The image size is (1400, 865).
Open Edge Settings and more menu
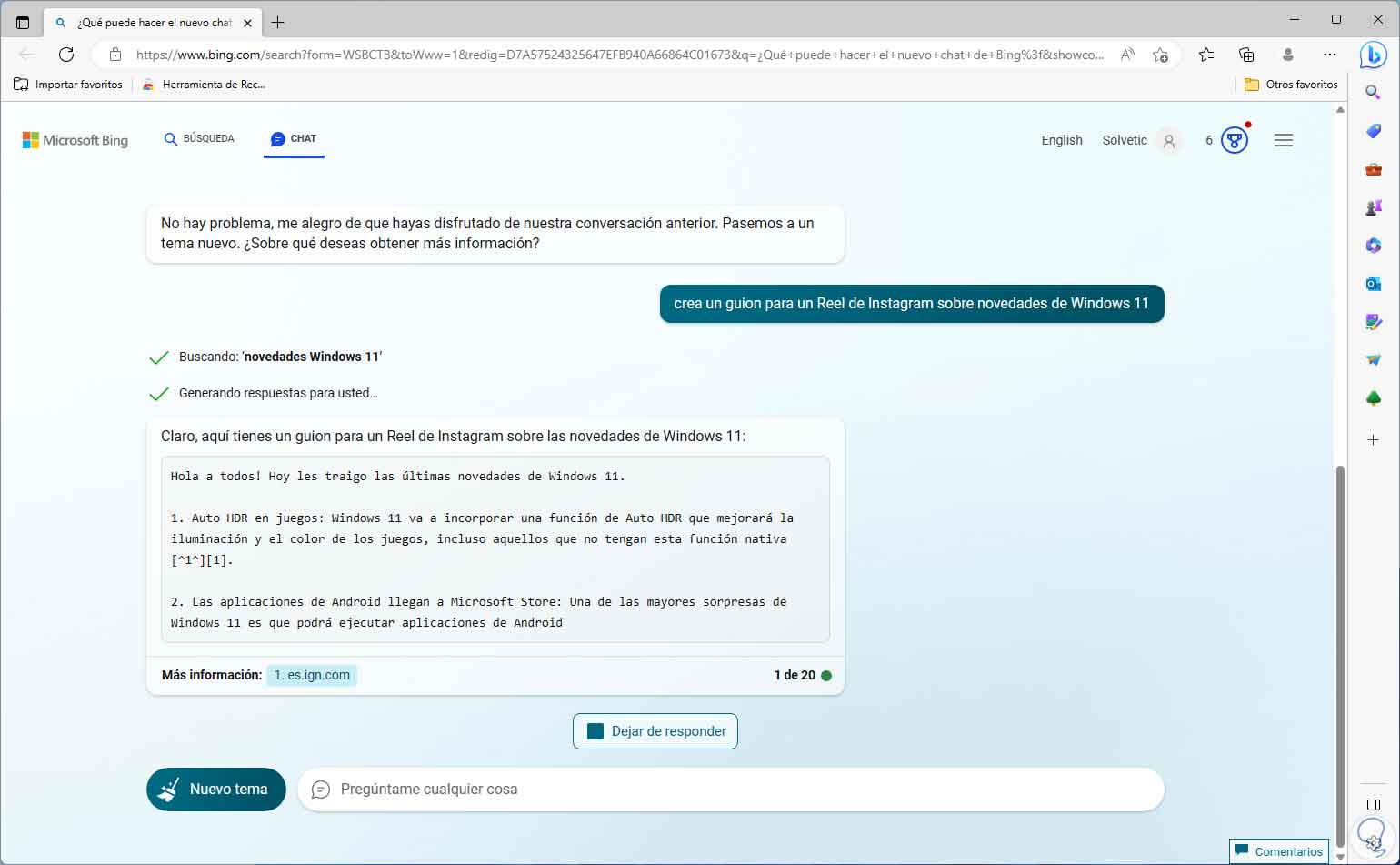click(1329, 55)
